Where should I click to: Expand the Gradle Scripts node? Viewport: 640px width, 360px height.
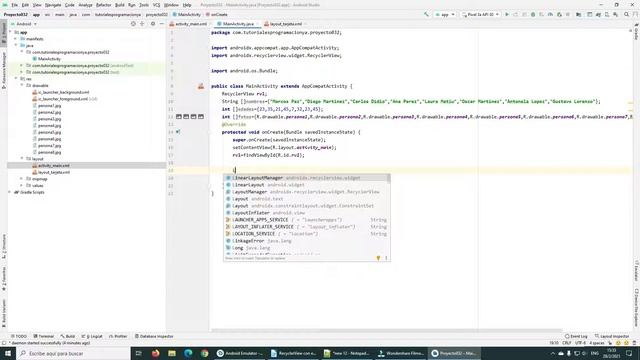(10, 192)
